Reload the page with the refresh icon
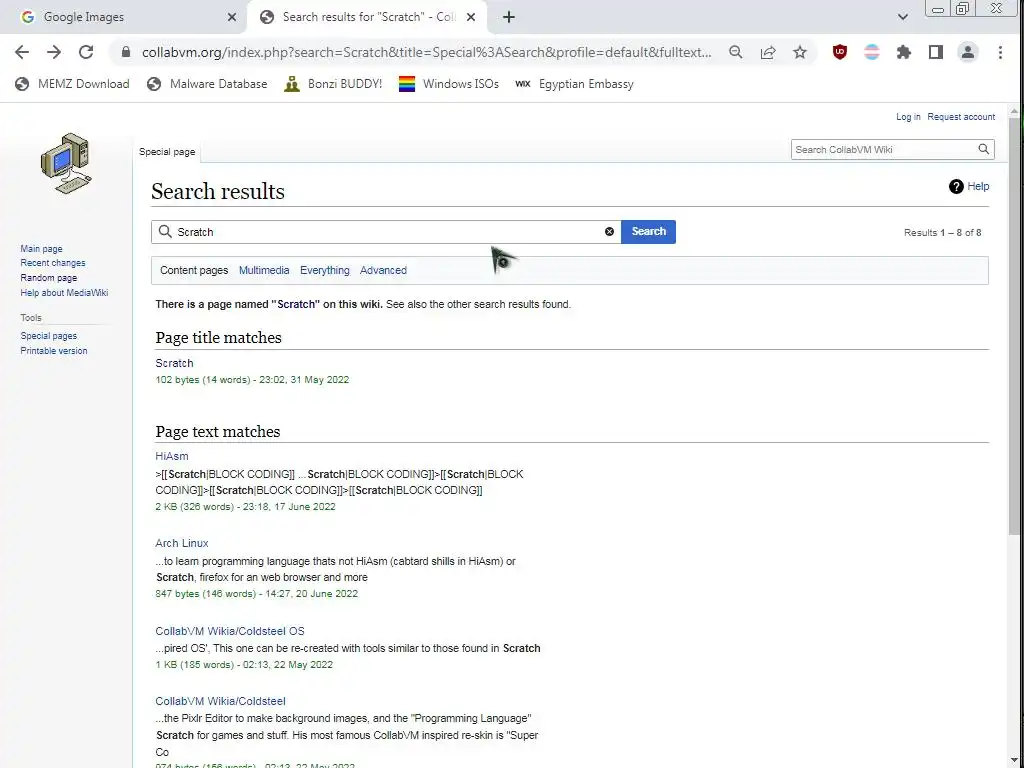Viewport: 1024px width, 768px height. pos(86,52)
